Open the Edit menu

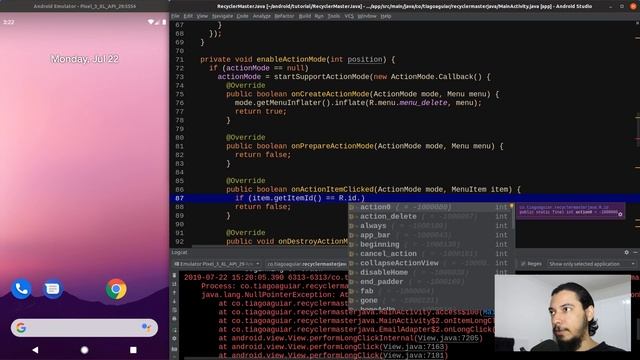pos(188,16)
